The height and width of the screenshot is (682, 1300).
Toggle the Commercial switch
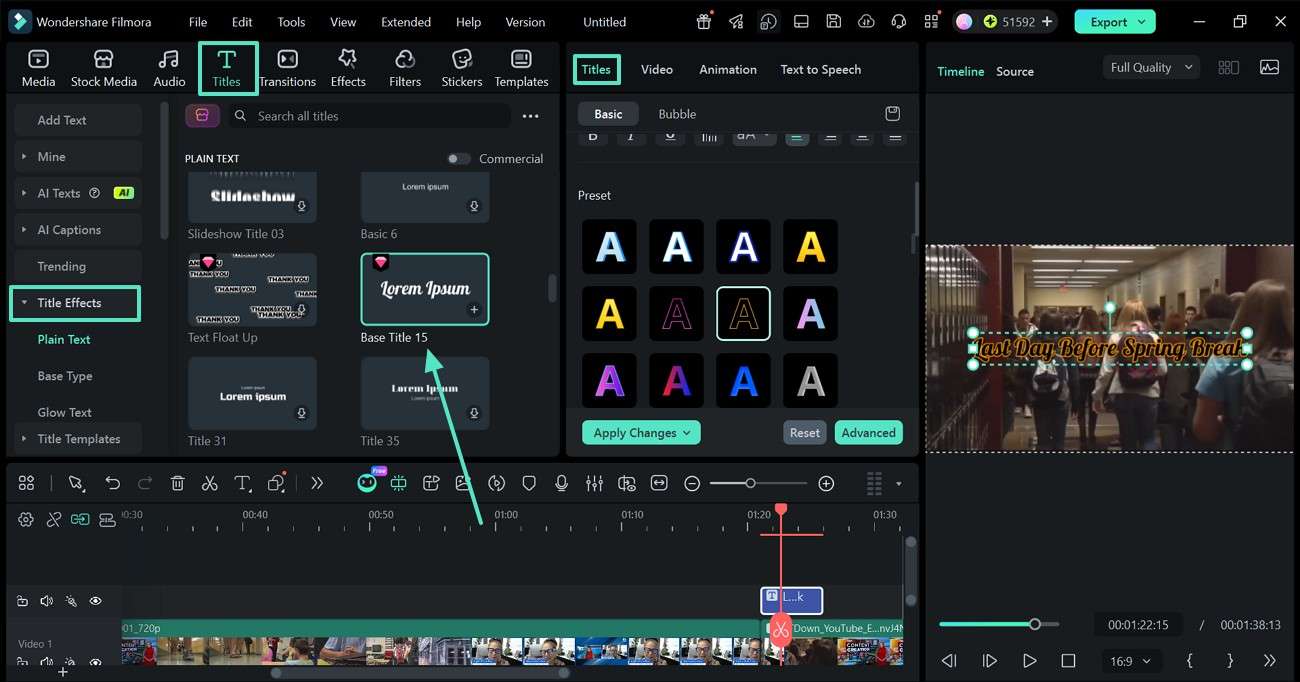coord(458,158)
